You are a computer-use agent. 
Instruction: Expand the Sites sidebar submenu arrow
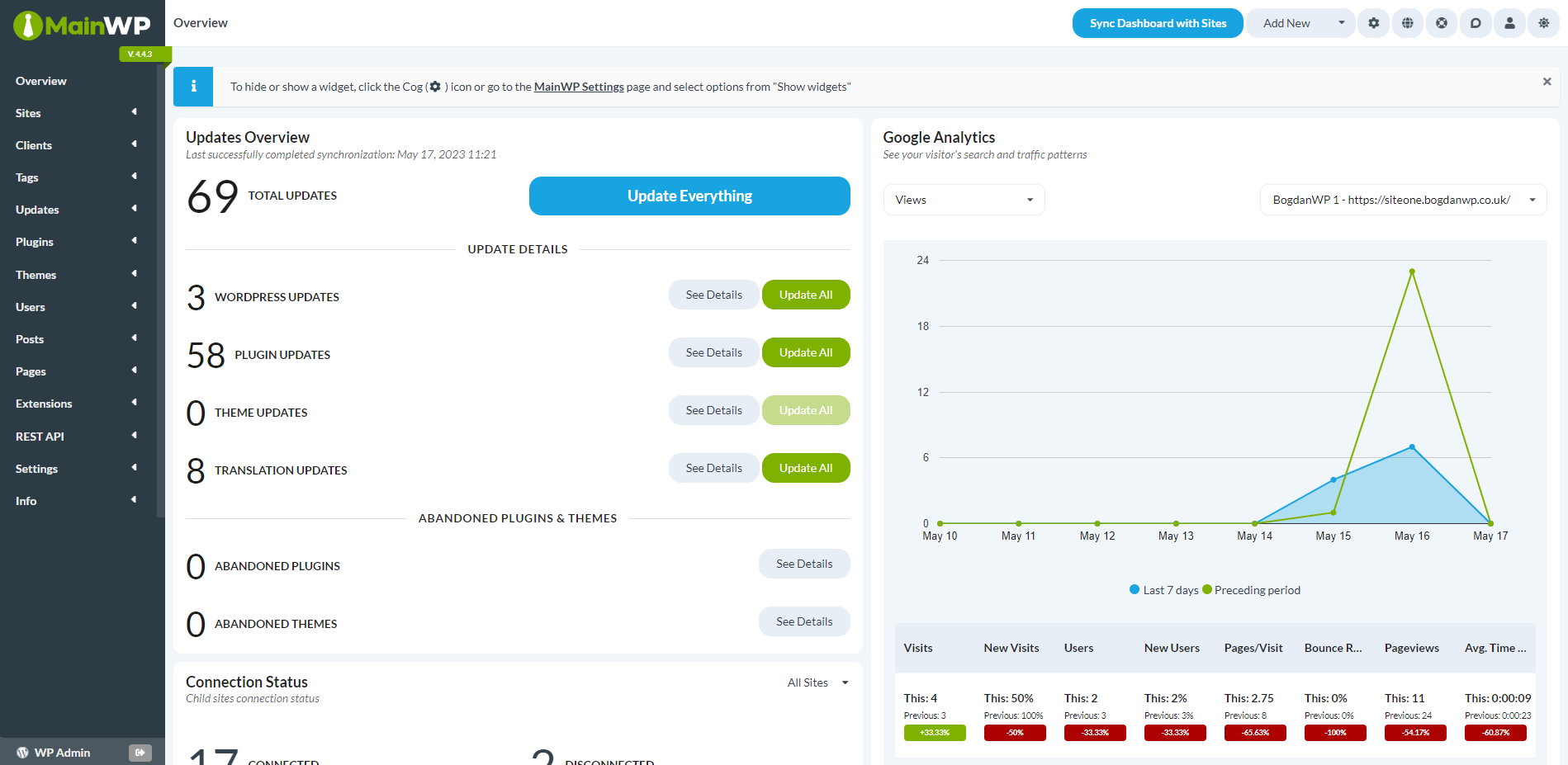134,112
